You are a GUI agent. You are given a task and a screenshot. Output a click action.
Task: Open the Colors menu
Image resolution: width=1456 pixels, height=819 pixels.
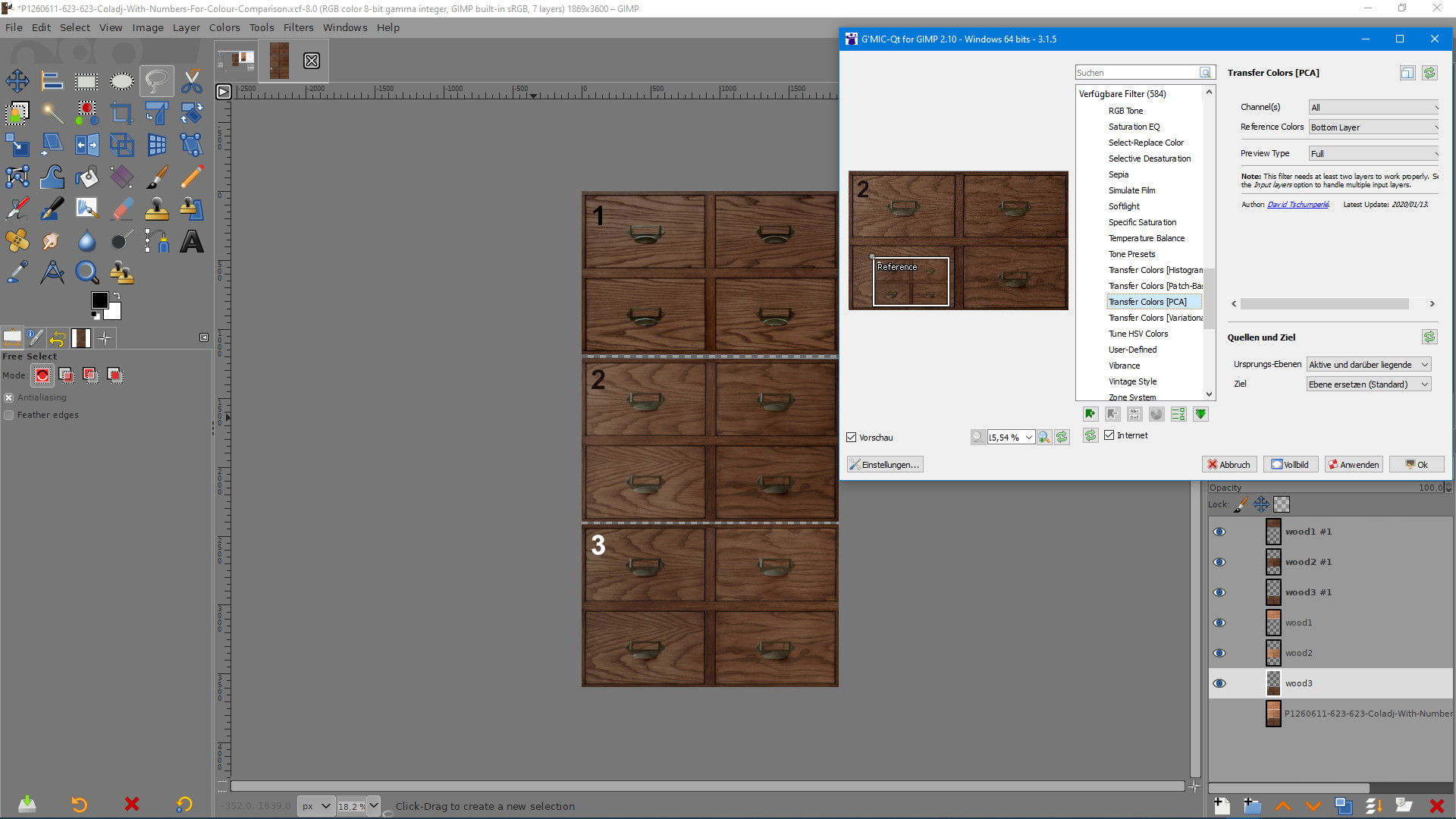224,27
